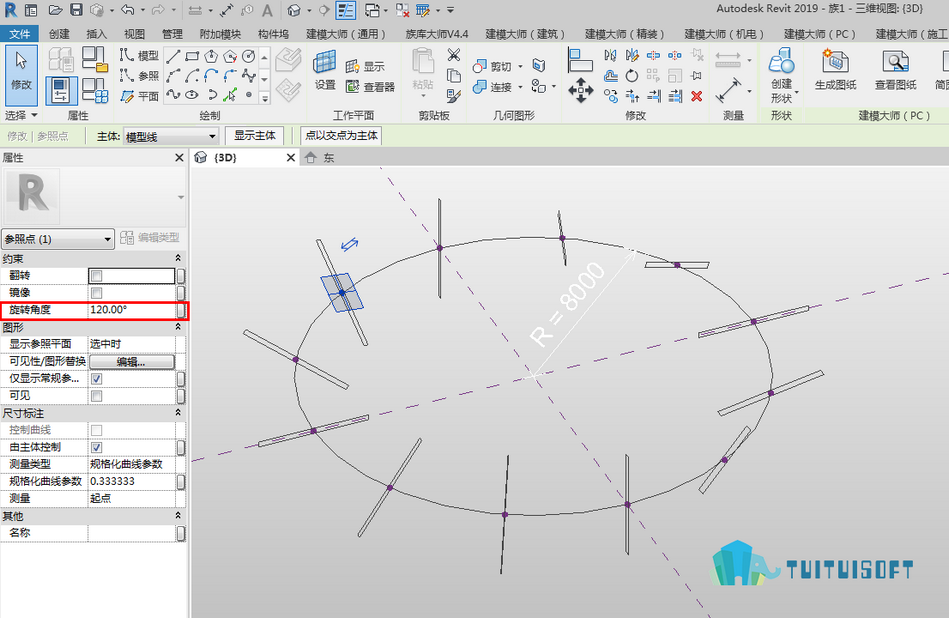Activate the Move tool
Image resolution: width=949 pixels, height=618 pixels.
pyautogui.click(x=580, y=90)
